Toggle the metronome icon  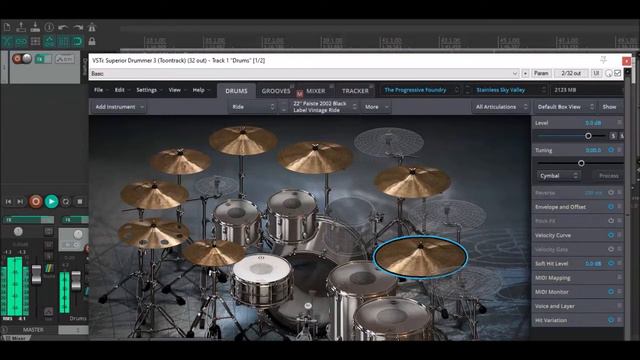[92, 27]
